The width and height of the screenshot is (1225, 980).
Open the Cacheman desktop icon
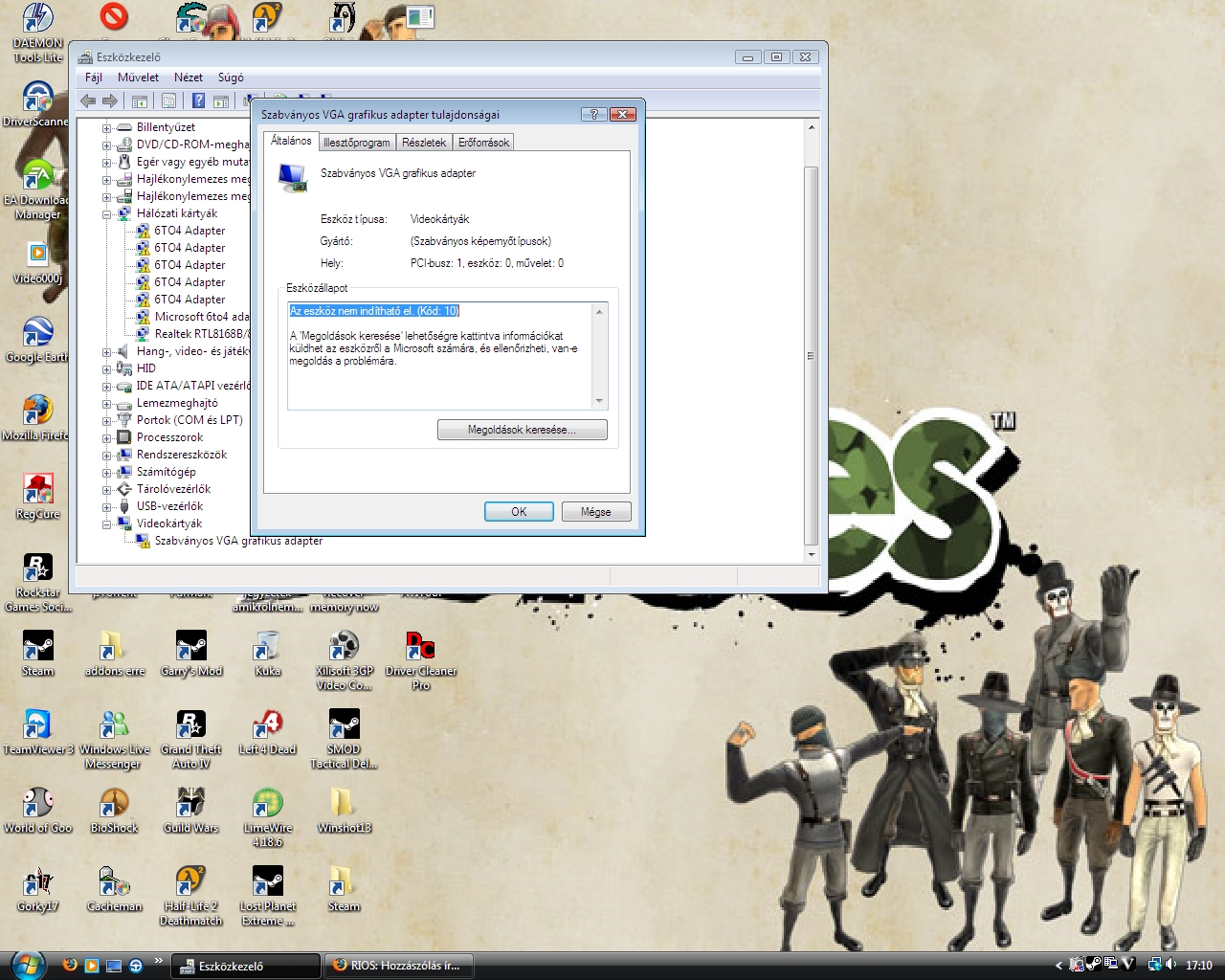pos(114,889)
